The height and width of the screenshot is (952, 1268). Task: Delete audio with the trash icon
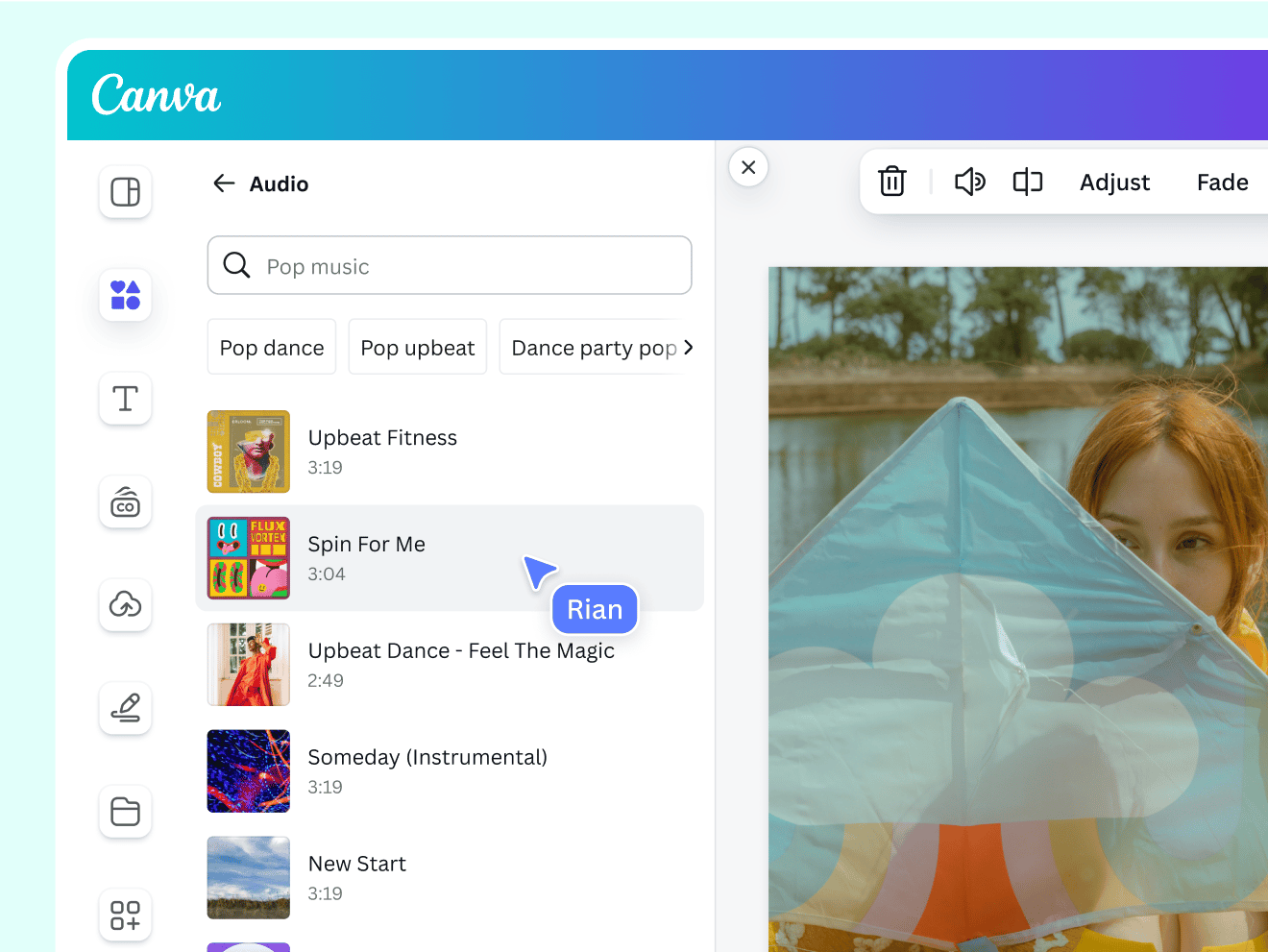(x=891, y=182)
